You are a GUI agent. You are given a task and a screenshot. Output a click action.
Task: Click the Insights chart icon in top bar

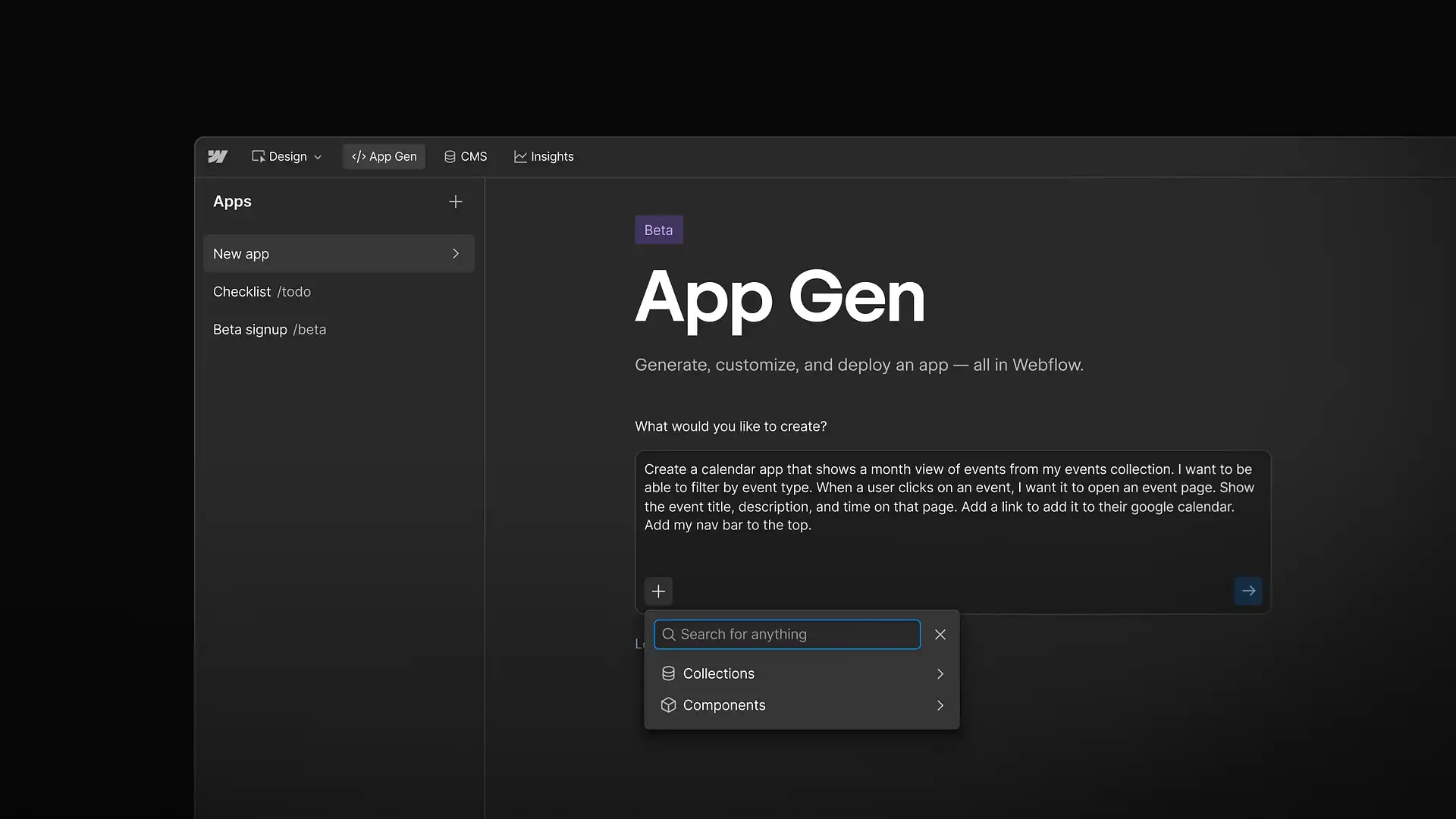coord(519,156)
